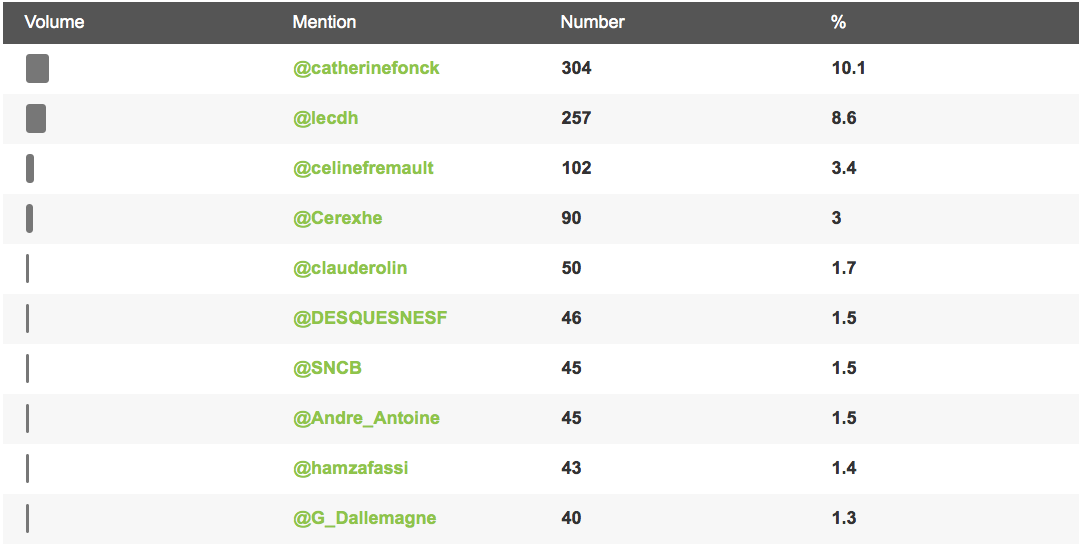The width and height of the screenshot is (1080, 548).
Task: Open the @SNCB mention link
Action: pyautogui.click(x=327, y=368)
